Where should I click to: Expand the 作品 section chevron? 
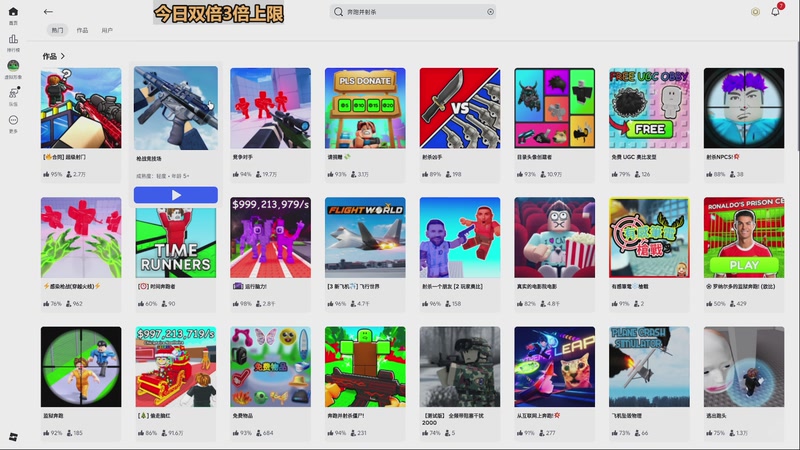[63, 56]
